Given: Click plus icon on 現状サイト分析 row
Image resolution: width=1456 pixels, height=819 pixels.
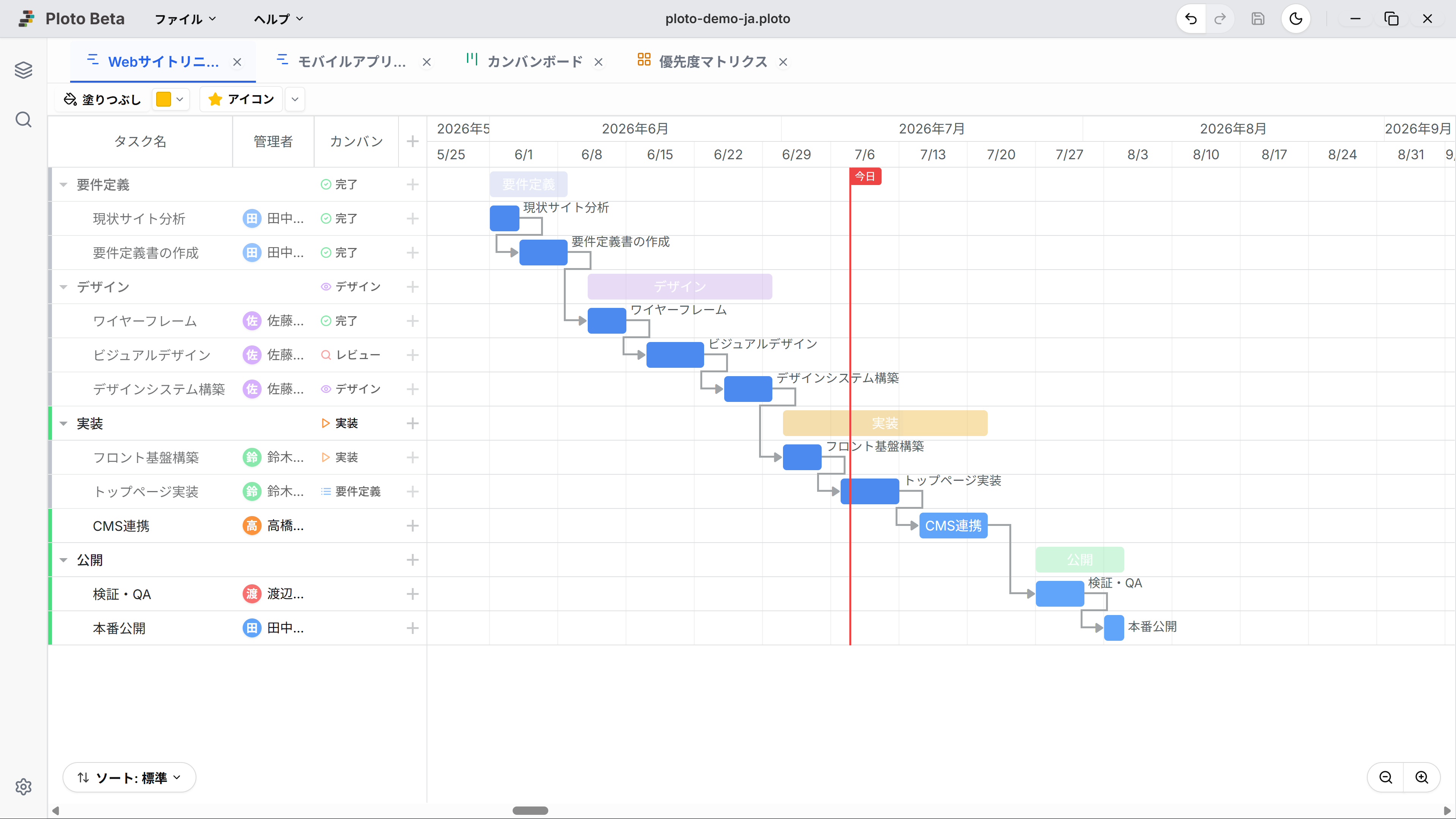Looking at the screenshot, I should click(x=413, y=219).
